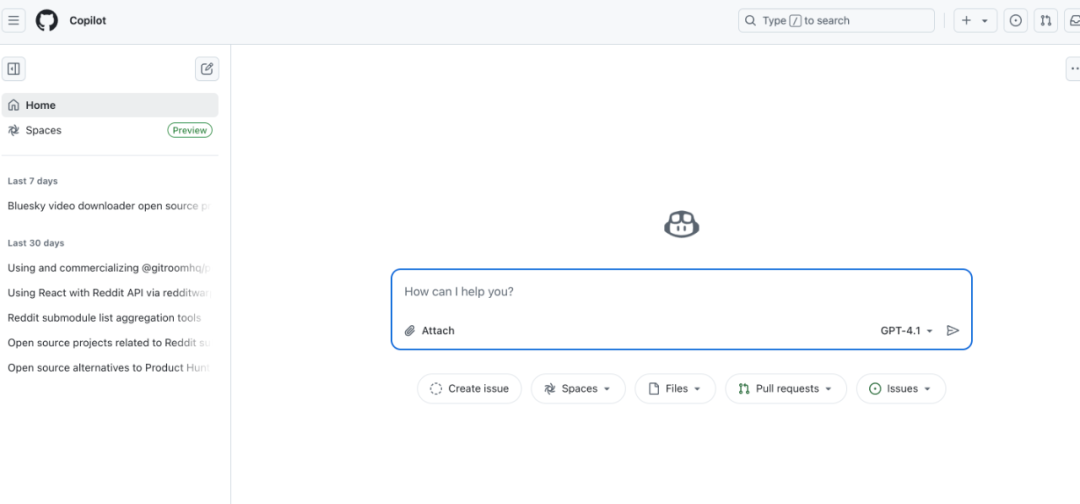This screenshot has height=504, width=1080.
Task: Open 'Bluesky video downloader open source' chat
Action: tap(110, 206)
